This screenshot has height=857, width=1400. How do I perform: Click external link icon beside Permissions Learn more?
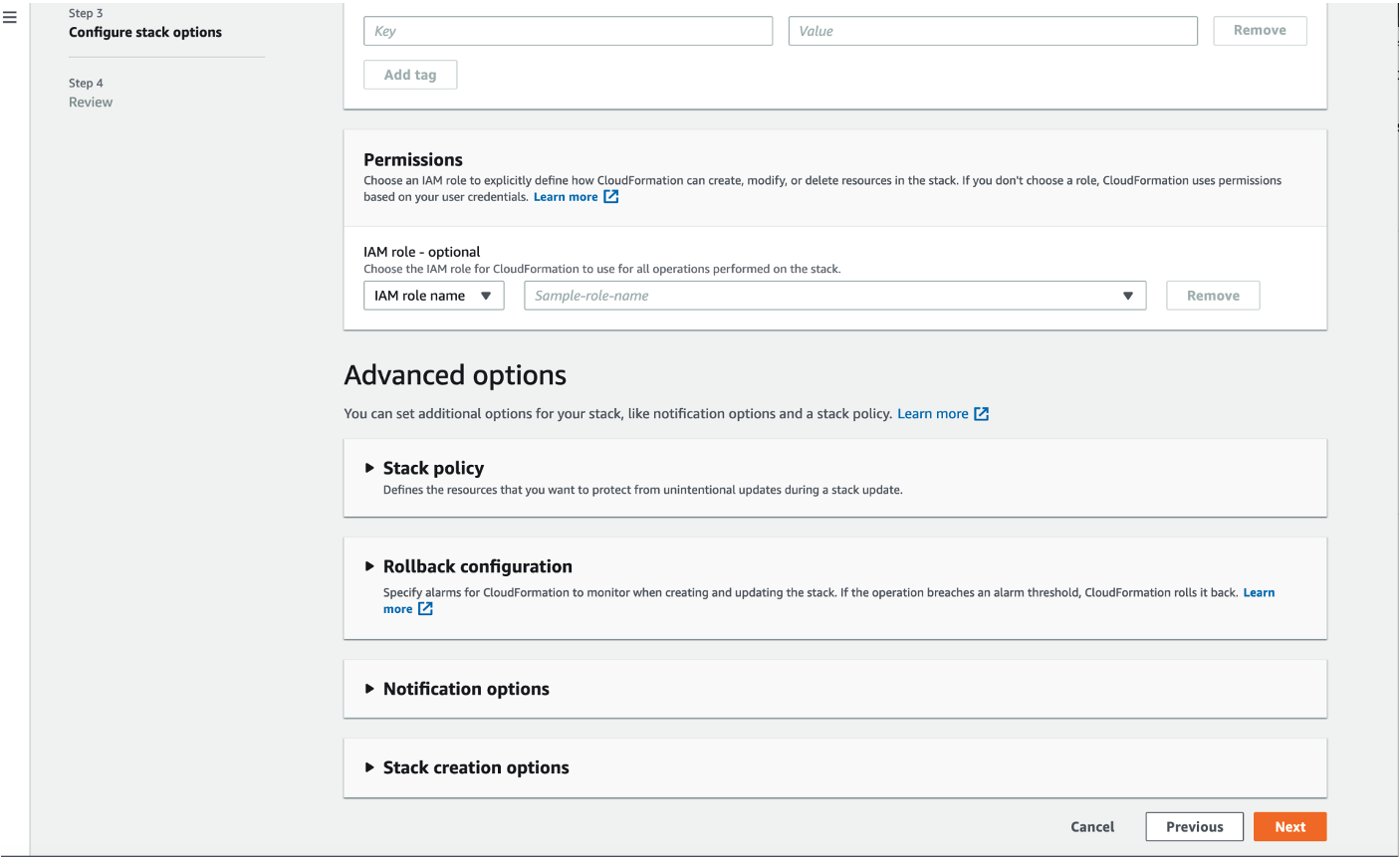pos(611,197)
